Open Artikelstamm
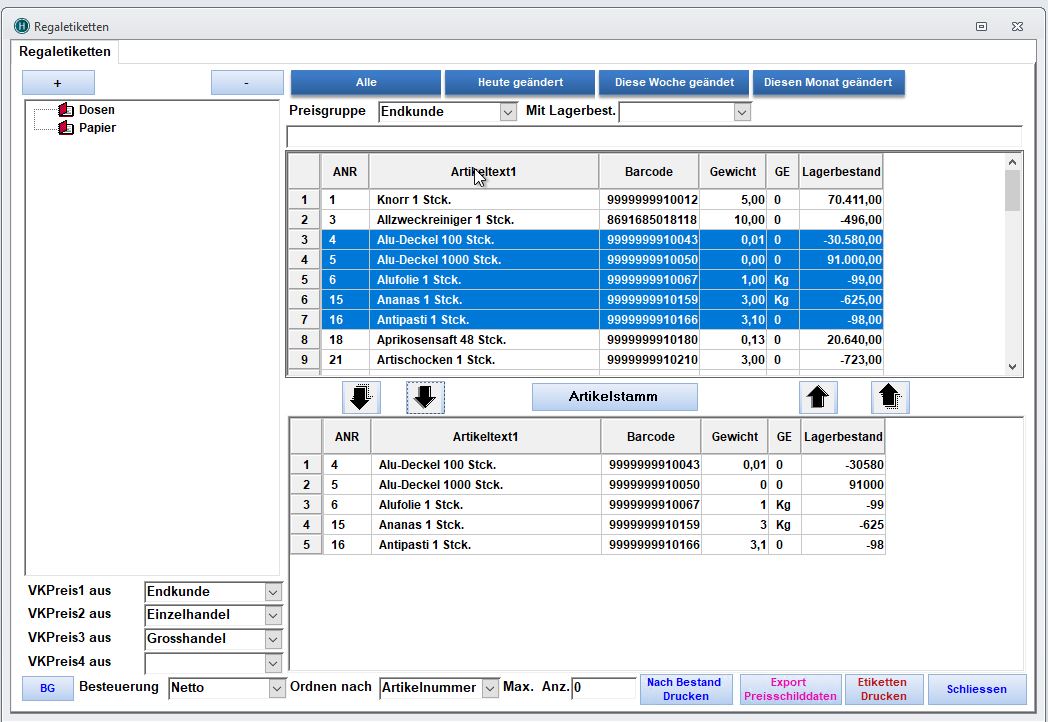1048x722 pixels. click(613, 397)
